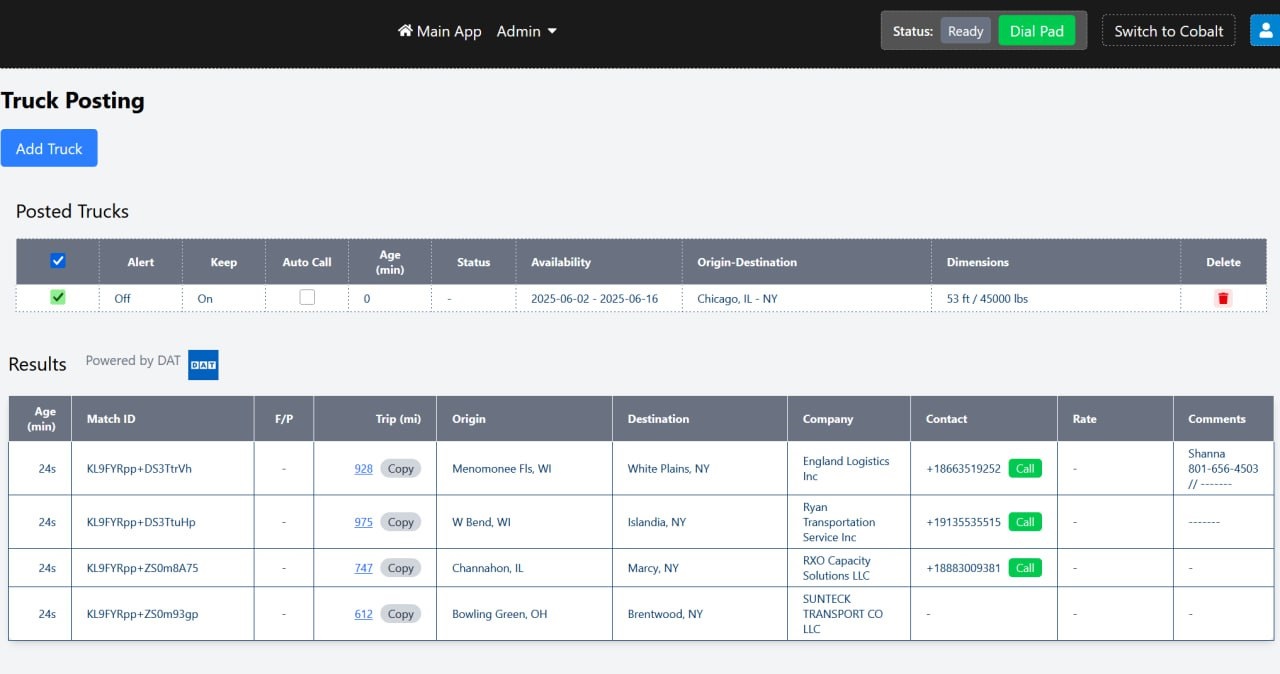This screenshot has width=1280, height=674.
Task: Copy the Match ID for the Bowling Green load
Action: [x=400, y=613]
